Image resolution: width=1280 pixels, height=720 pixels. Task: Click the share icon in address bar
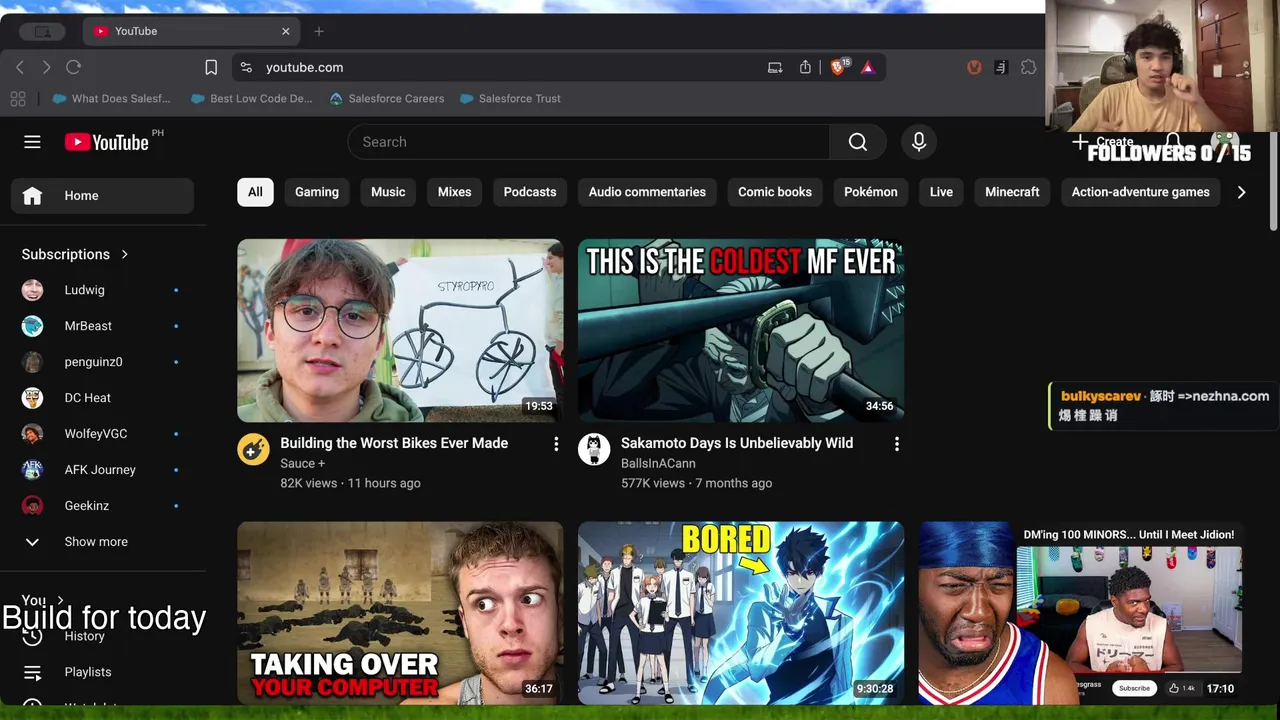[x=805, y=67]
